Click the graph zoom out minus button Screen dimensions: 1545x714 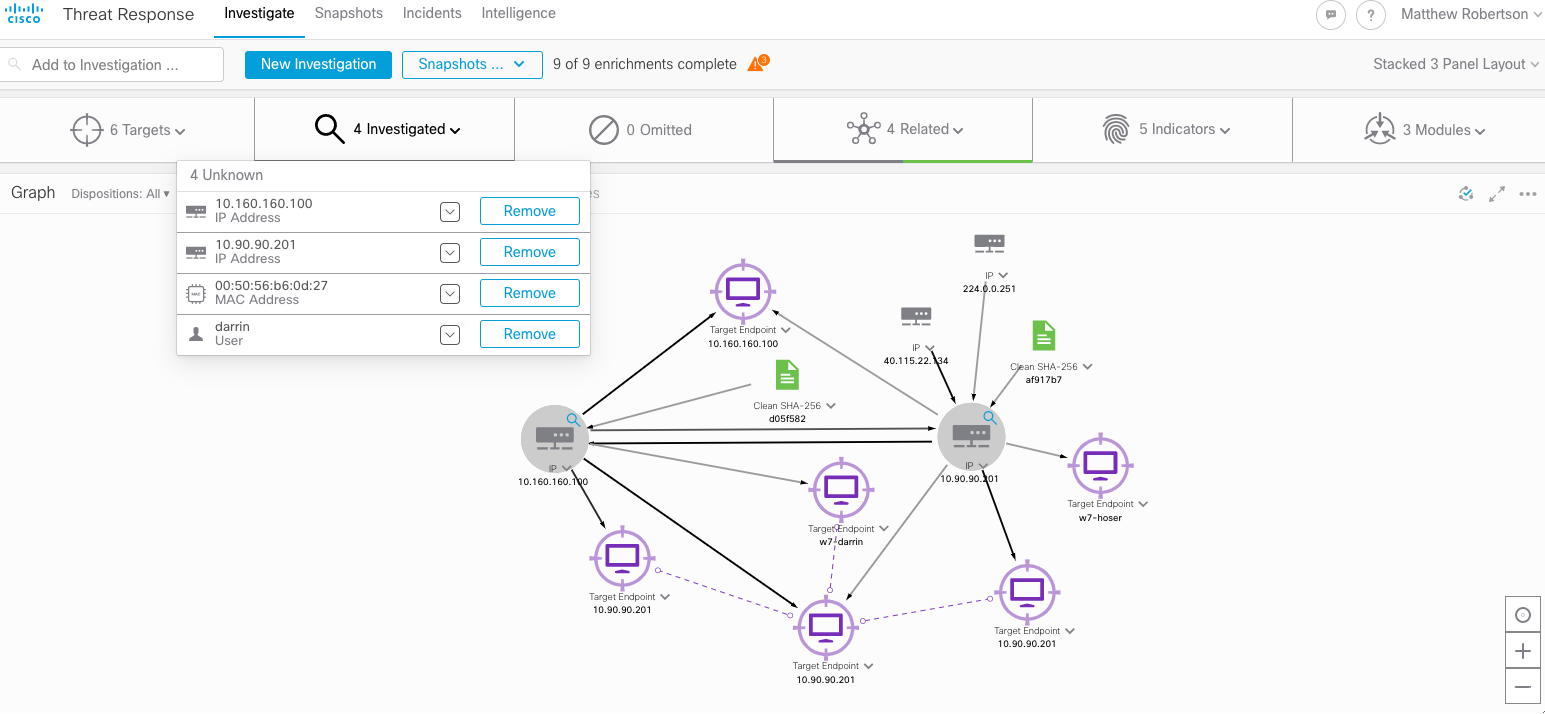pos(1523,687)
